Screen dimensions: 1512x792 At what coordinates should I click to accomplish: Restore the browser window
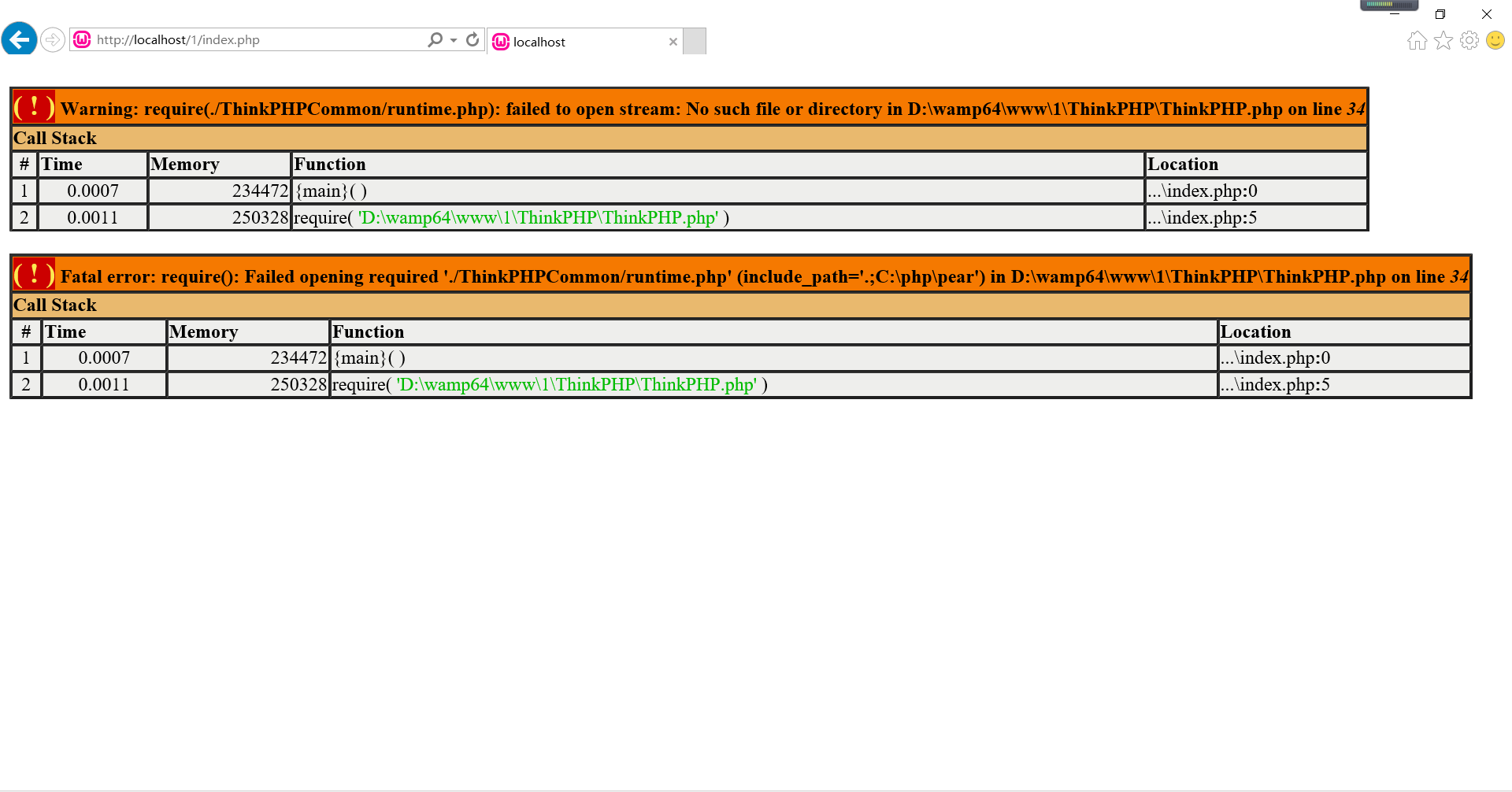(x=1440, y=14)
